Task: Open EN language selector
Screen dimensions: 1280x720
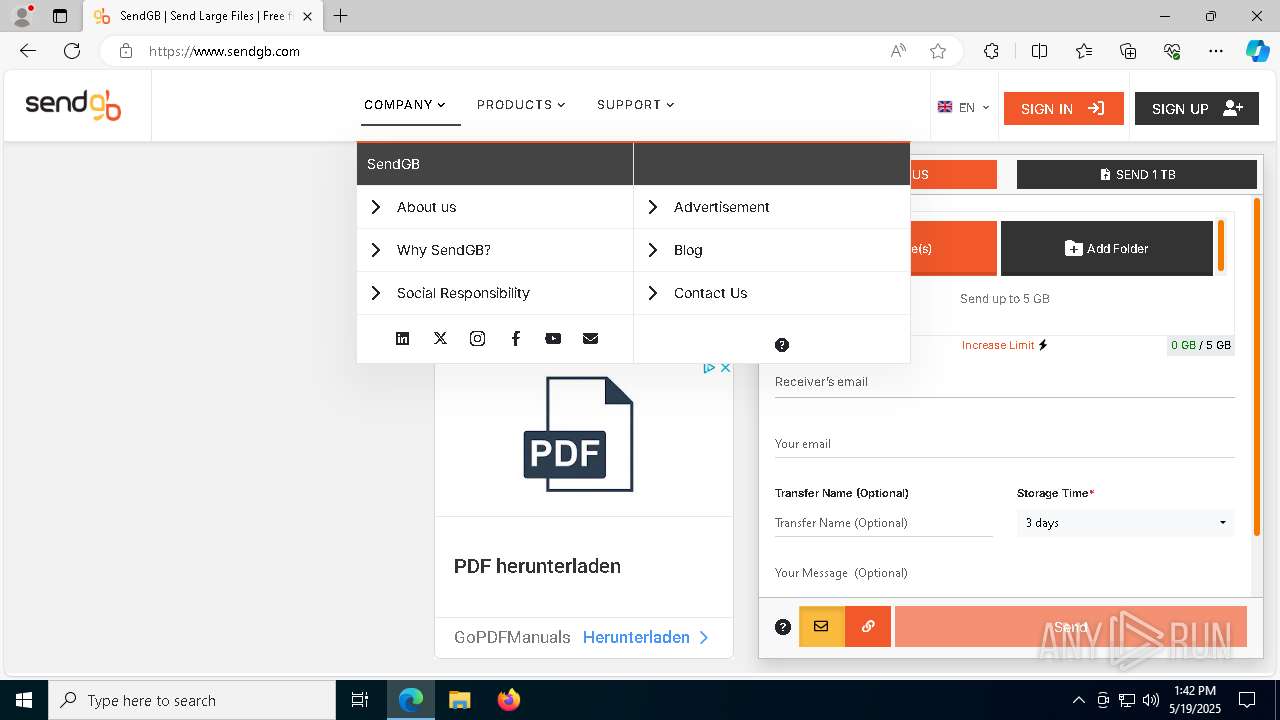Action: 963,108
